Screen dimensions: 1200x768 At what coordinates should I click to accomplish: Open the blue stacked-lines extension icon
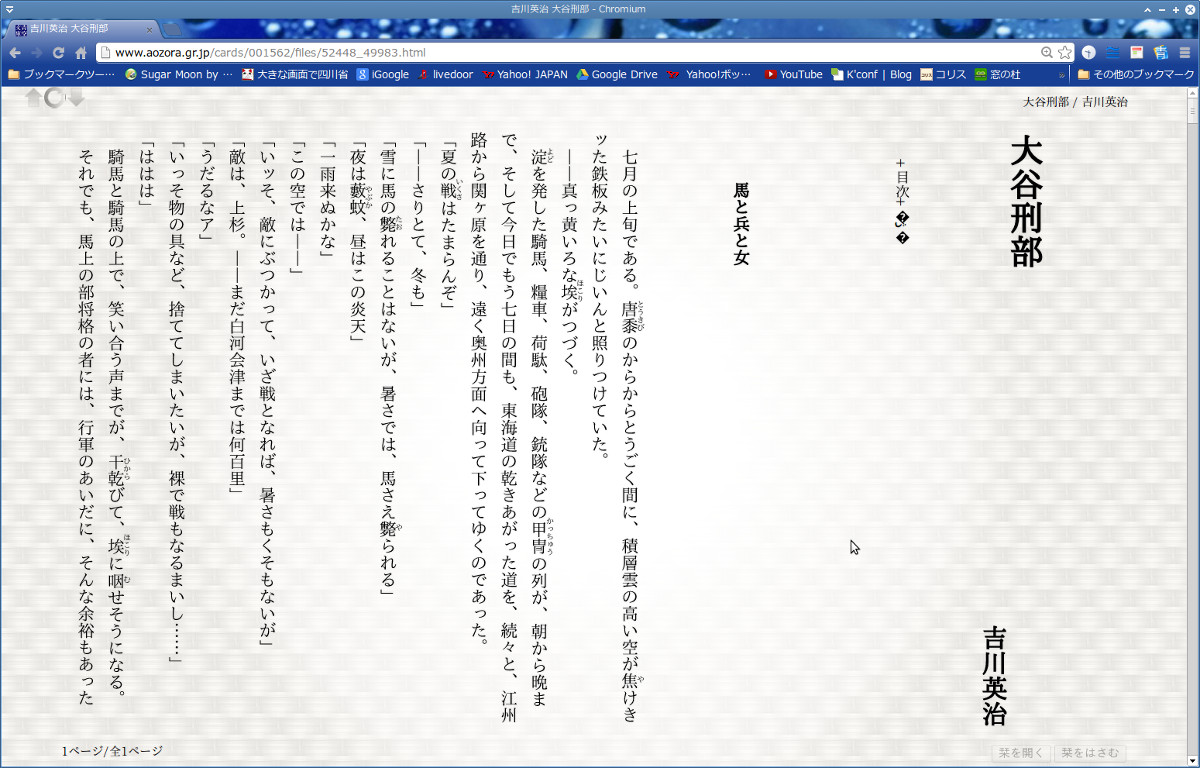click(x=1112, y=52)
